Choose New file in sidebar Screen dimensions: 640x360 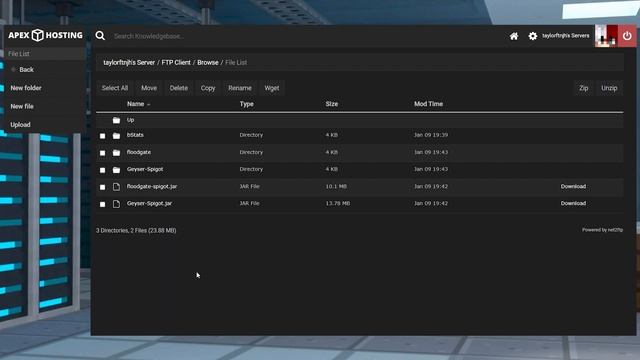(x=22, y=107)
